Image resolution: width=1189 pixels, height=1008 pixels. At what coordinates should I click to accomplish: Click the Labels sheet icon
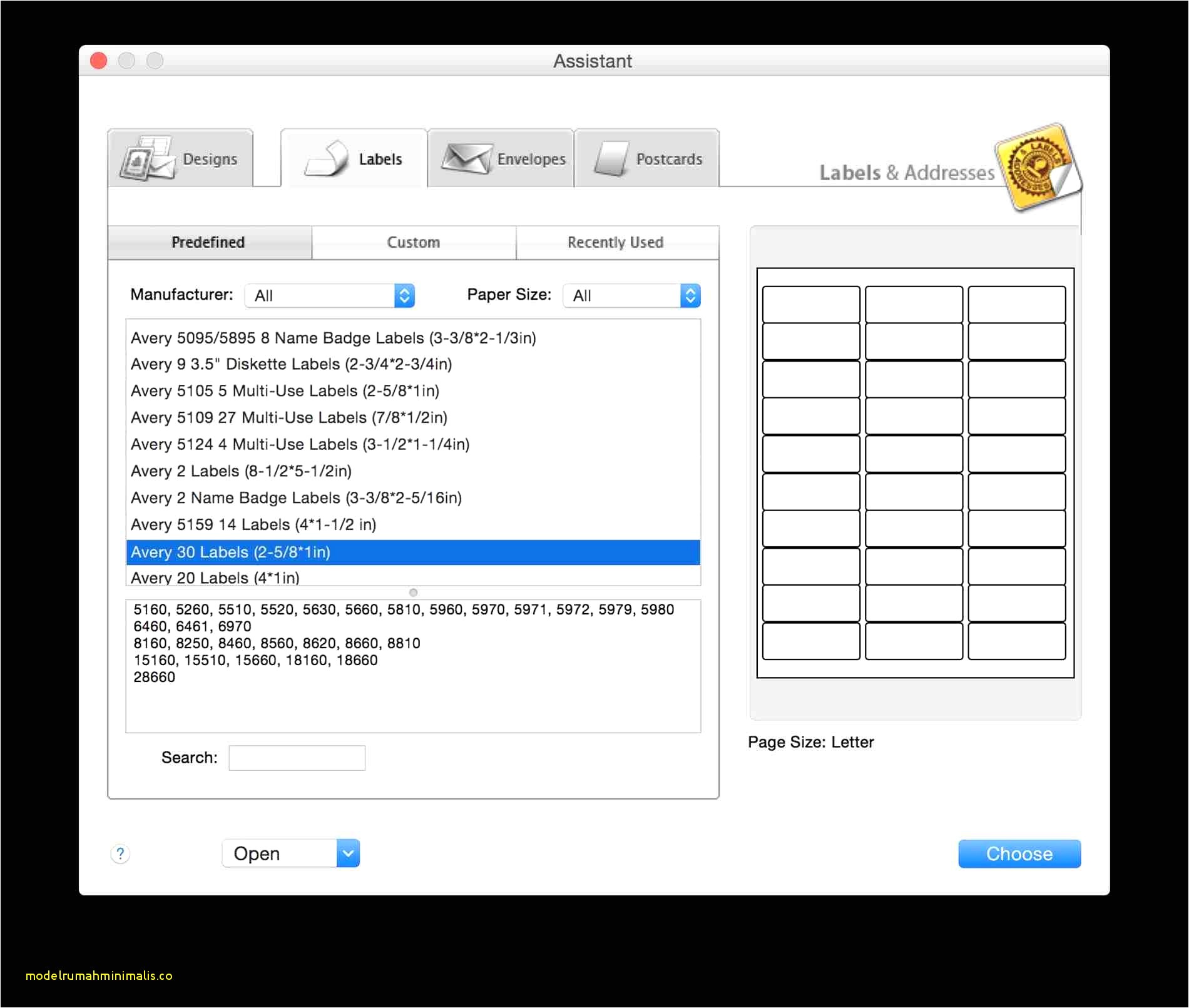(x=327, y=158)
